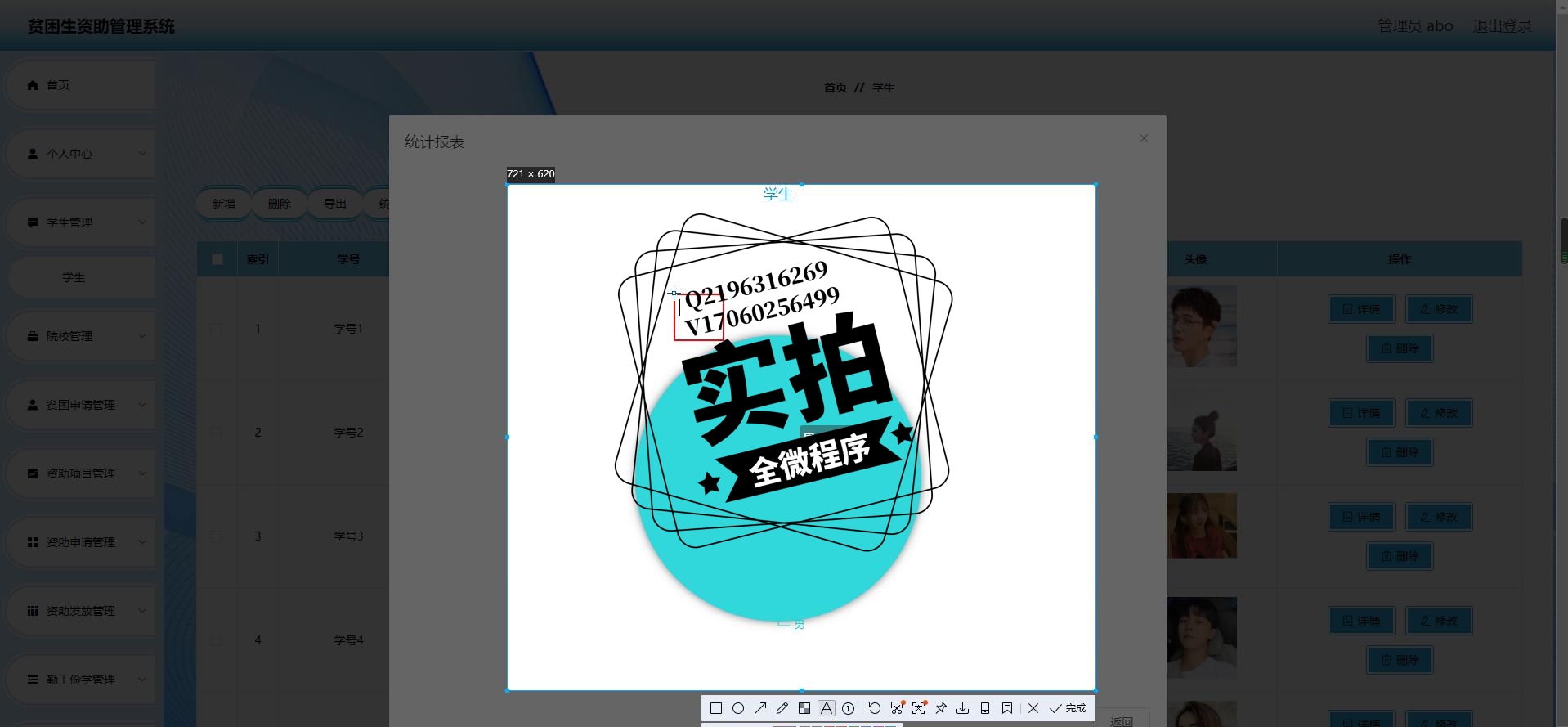Undo the last annotation
Screen dimensions: 1568x727
coord(875,708)
